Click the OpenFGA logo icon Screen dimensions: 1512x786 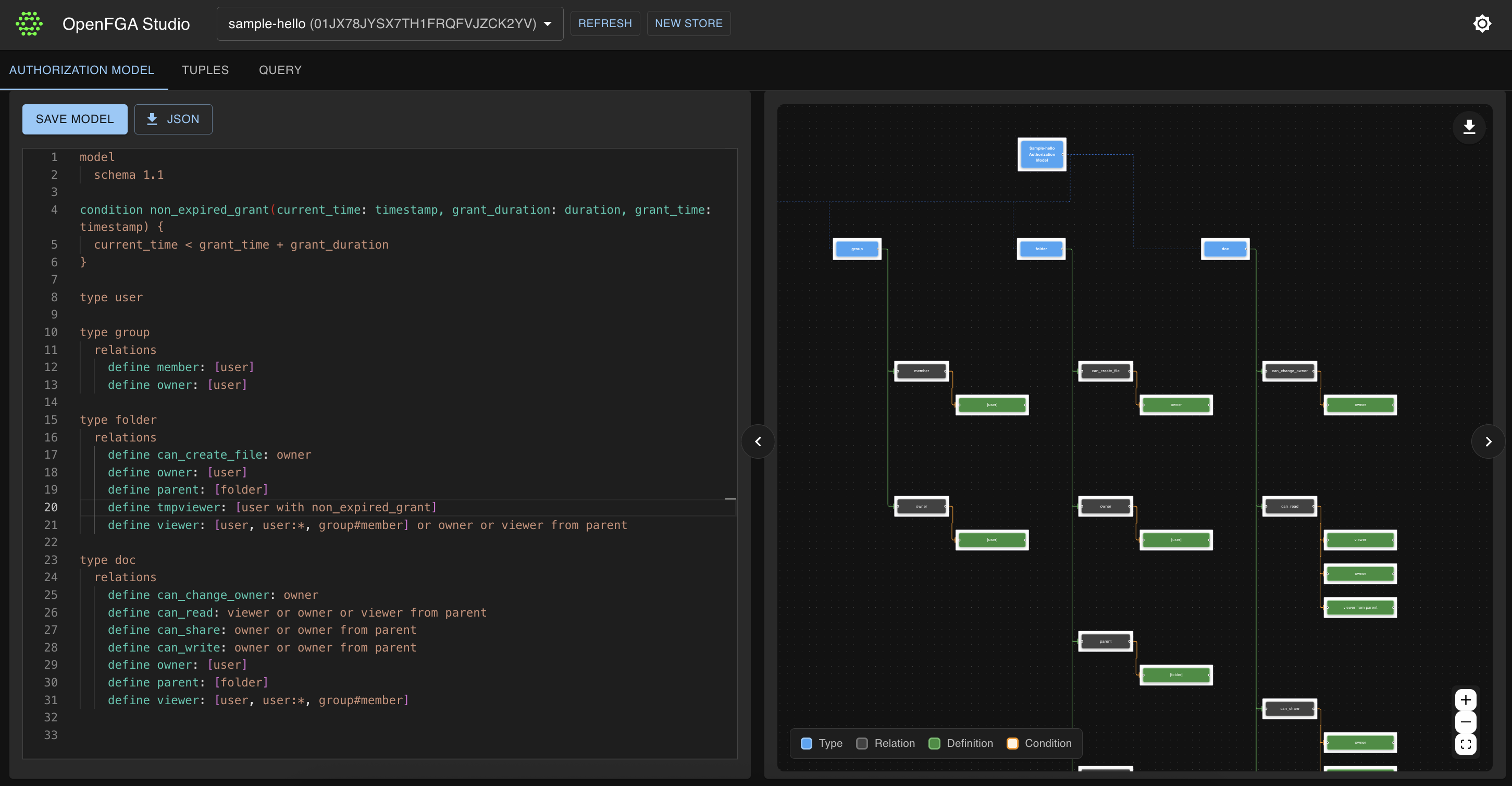pyautogui.click(x=29, y=23)
